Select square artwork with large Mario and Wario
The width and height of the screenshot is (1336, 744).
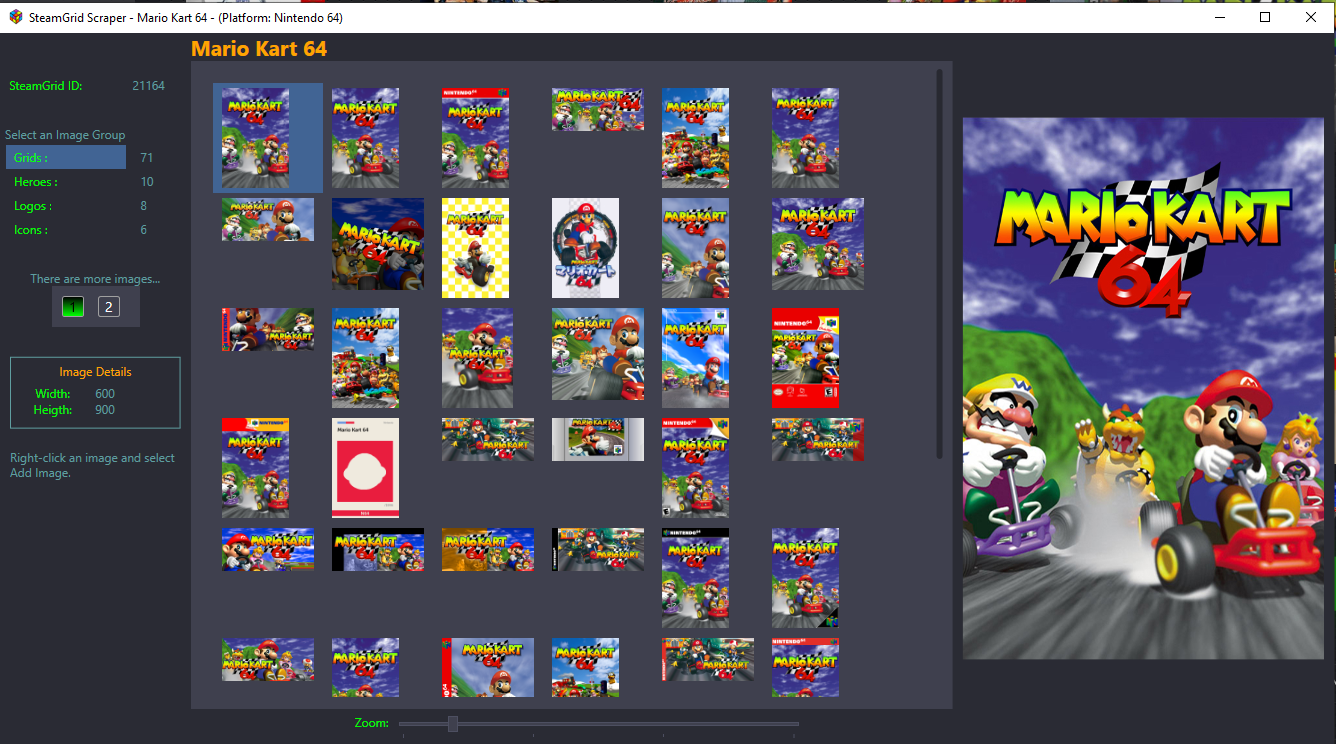click(x=598, y=354)
